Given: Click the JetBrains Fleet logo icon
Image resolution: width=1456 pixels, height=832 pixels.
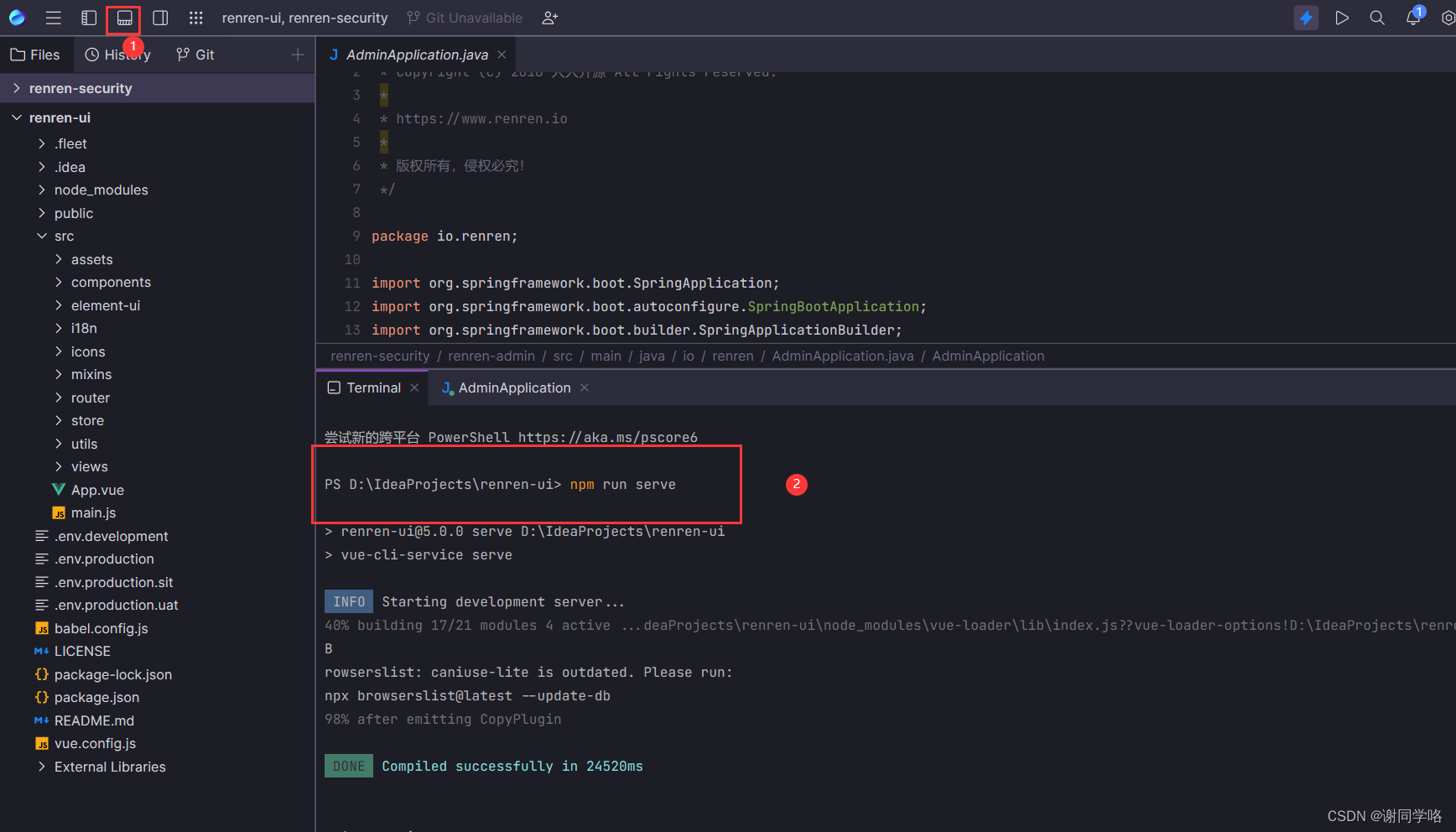Looking at the screenshot, I should (x=17, y=18).
